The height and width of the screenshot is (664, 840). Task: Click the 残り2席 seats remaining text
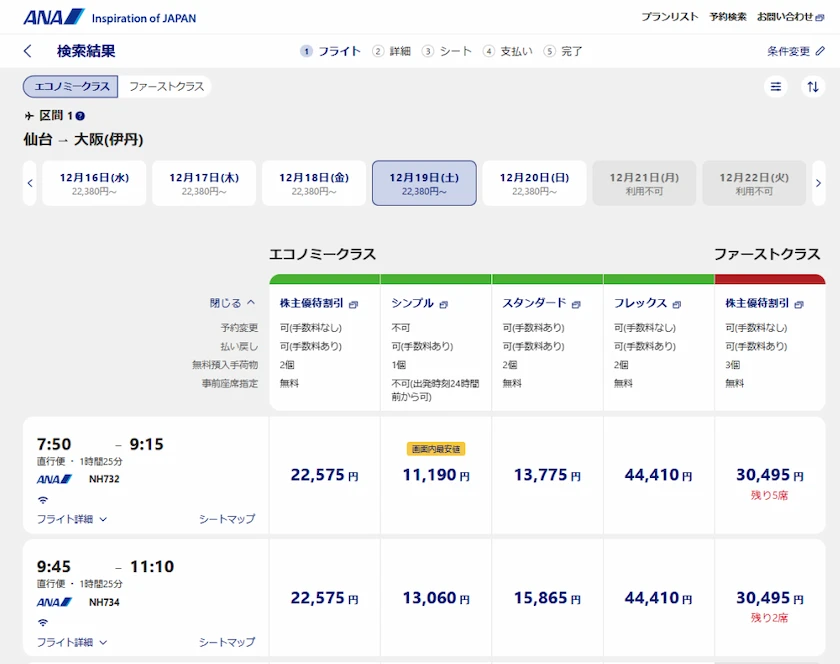[x=769, y=618]
